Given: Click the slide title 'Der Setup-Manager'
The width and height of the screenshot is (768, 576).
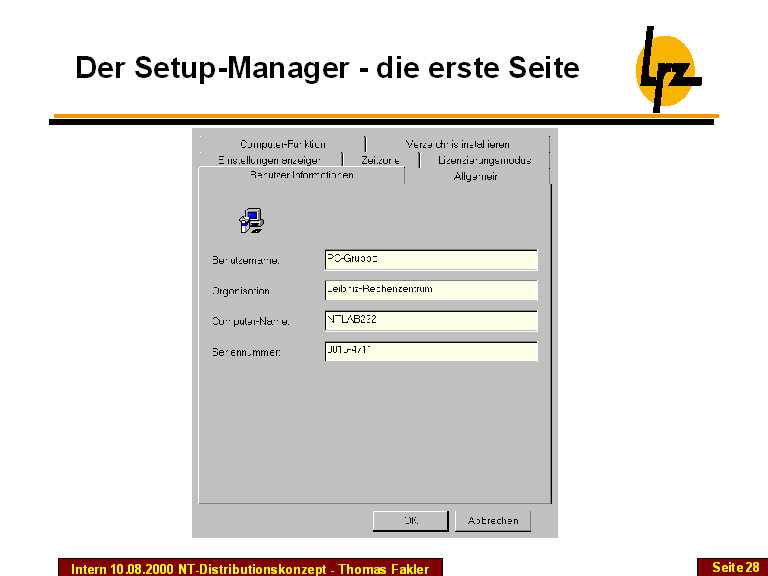Looking at the screenshot, I should click(327, 68).
